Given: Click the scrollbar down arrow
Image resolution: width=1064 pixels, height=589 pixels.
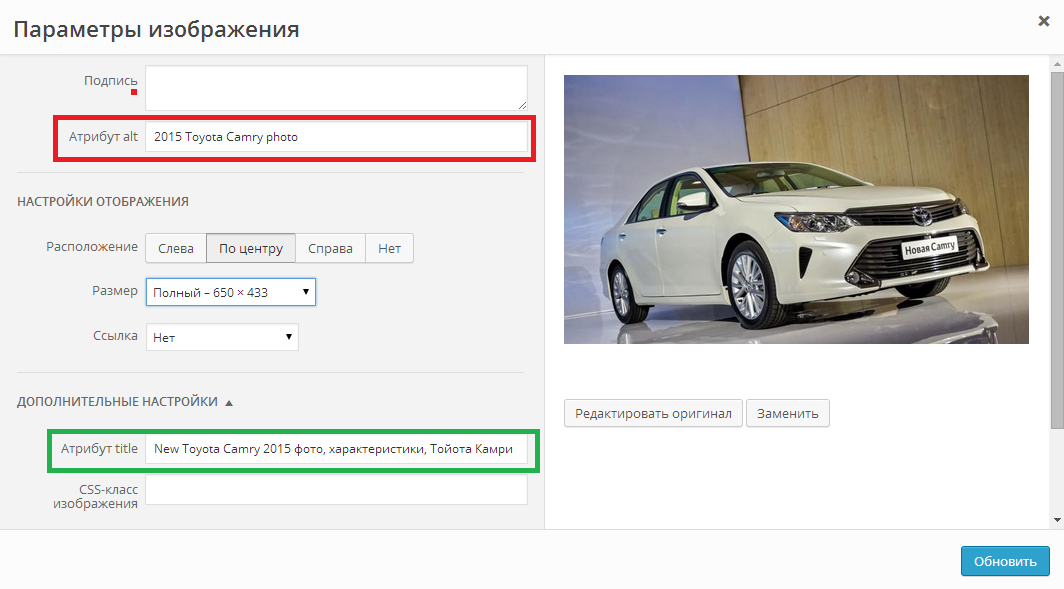Looking at the screenshot, I should [1057, 520].
